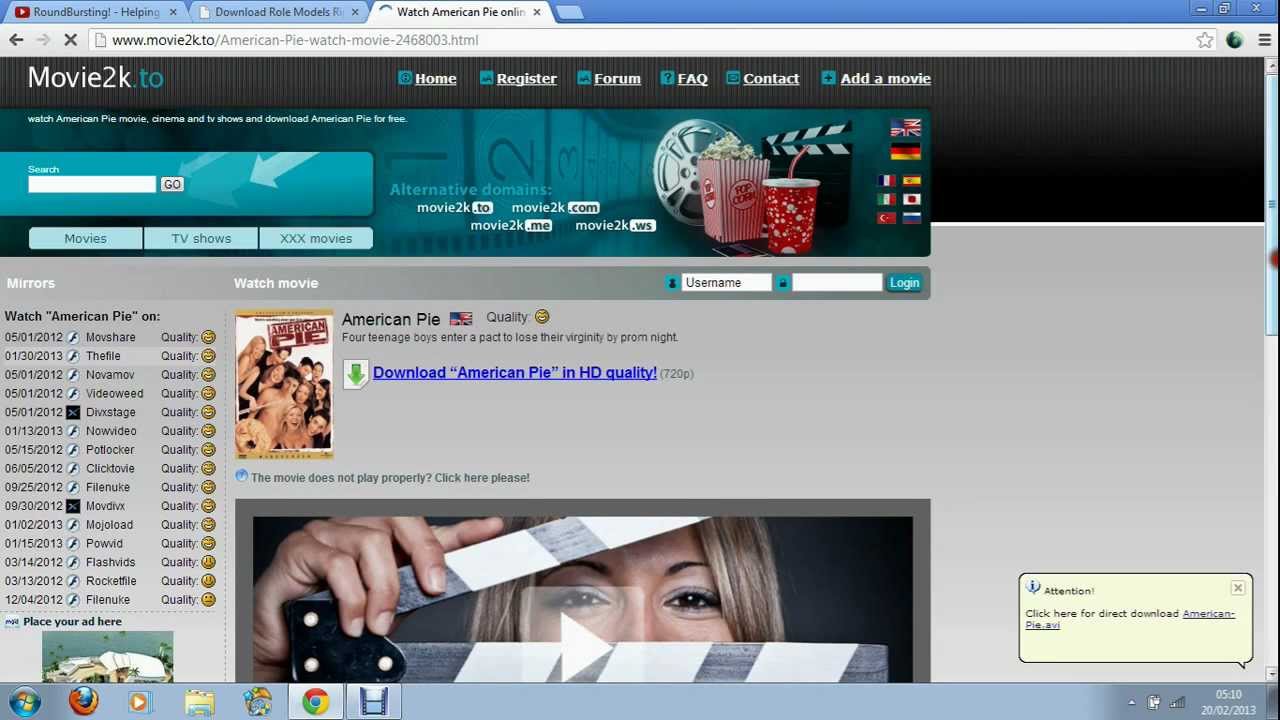Open the Mojoload mirror link
This screenshot has height=720, width=1280.
[110, 525]
